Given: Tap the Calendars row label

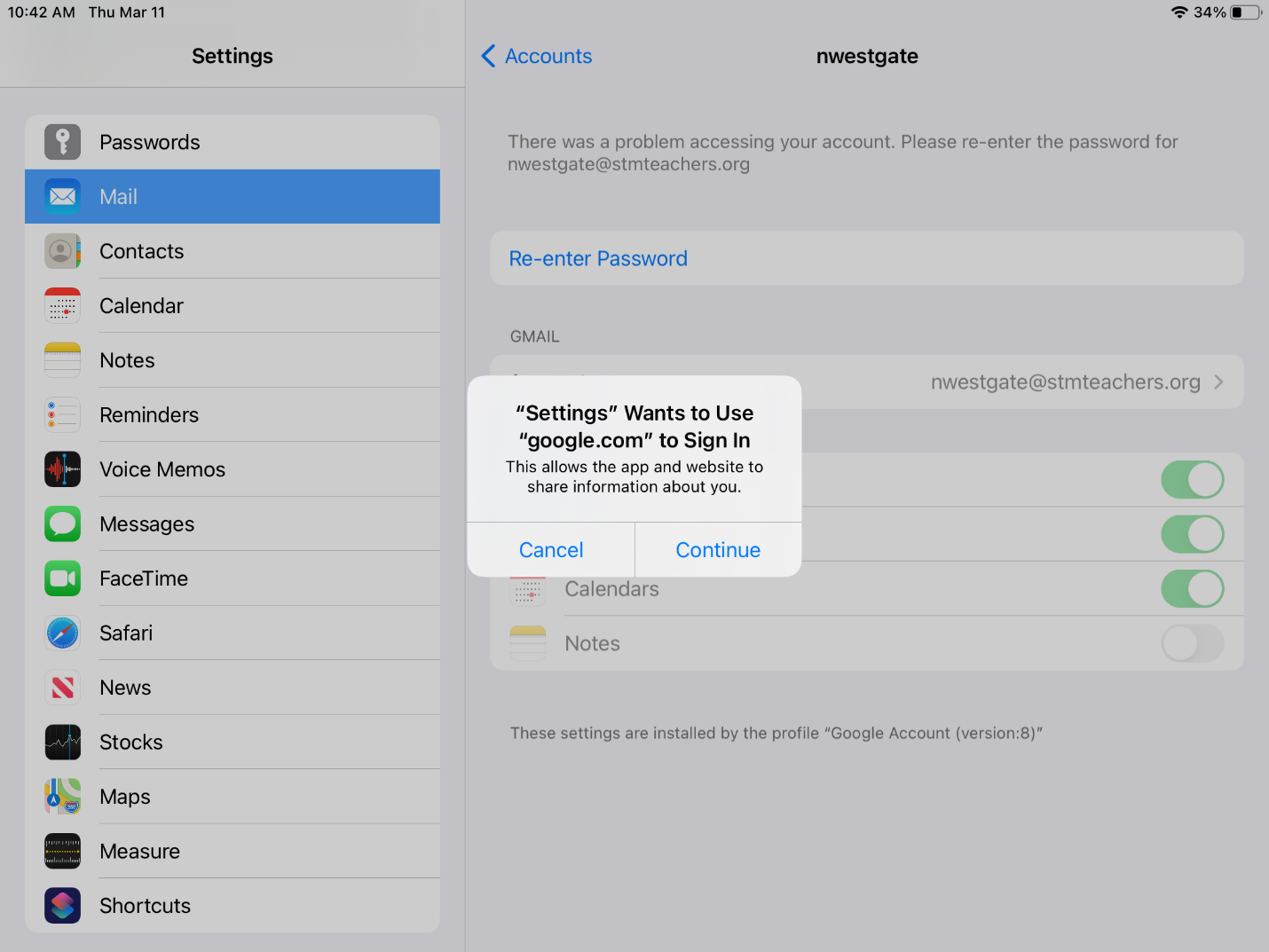Looking at the screenshot, I should (612, 589).
